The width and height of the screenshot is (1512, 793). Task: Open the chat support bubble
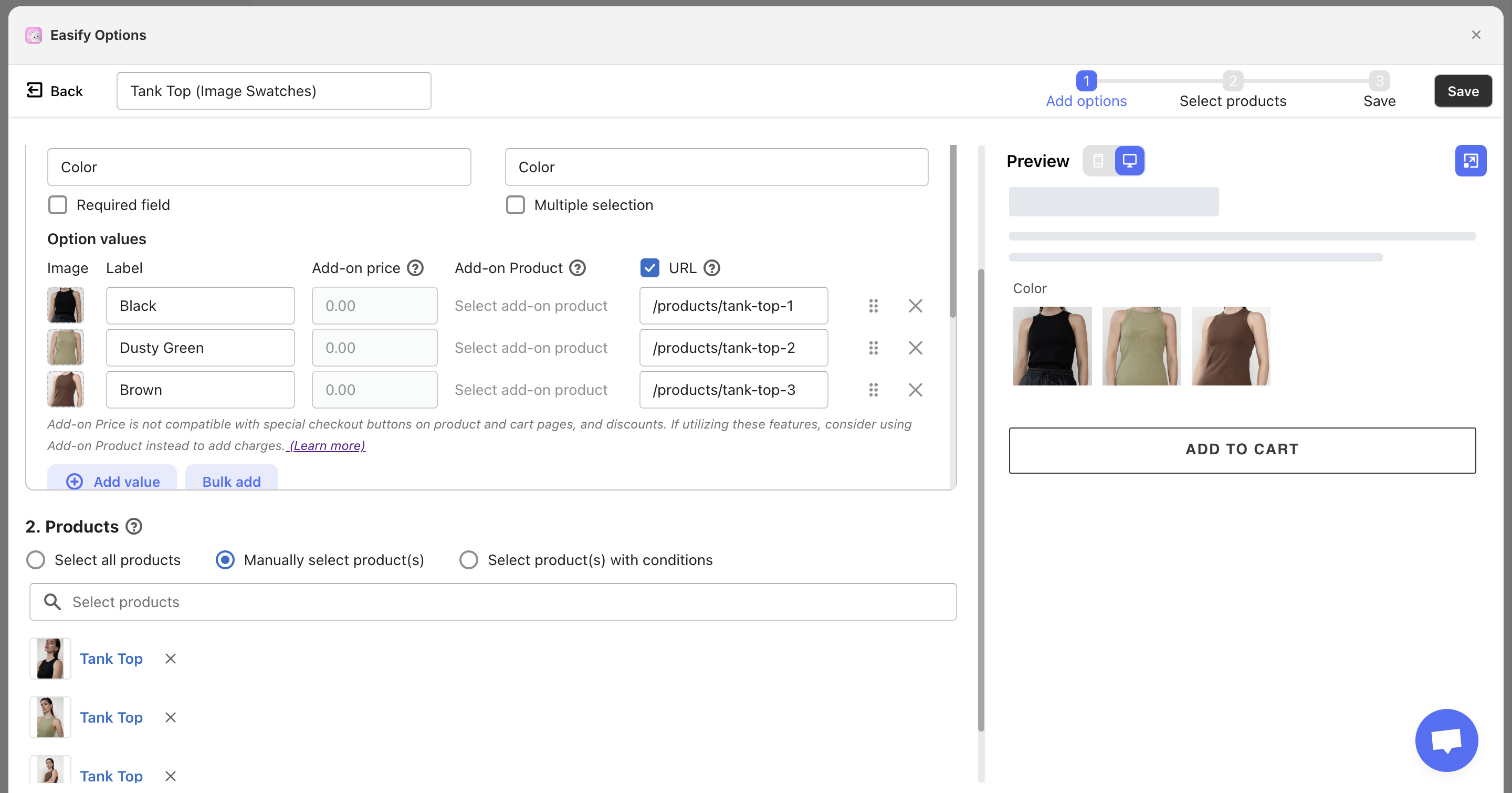coord(1446,740)
